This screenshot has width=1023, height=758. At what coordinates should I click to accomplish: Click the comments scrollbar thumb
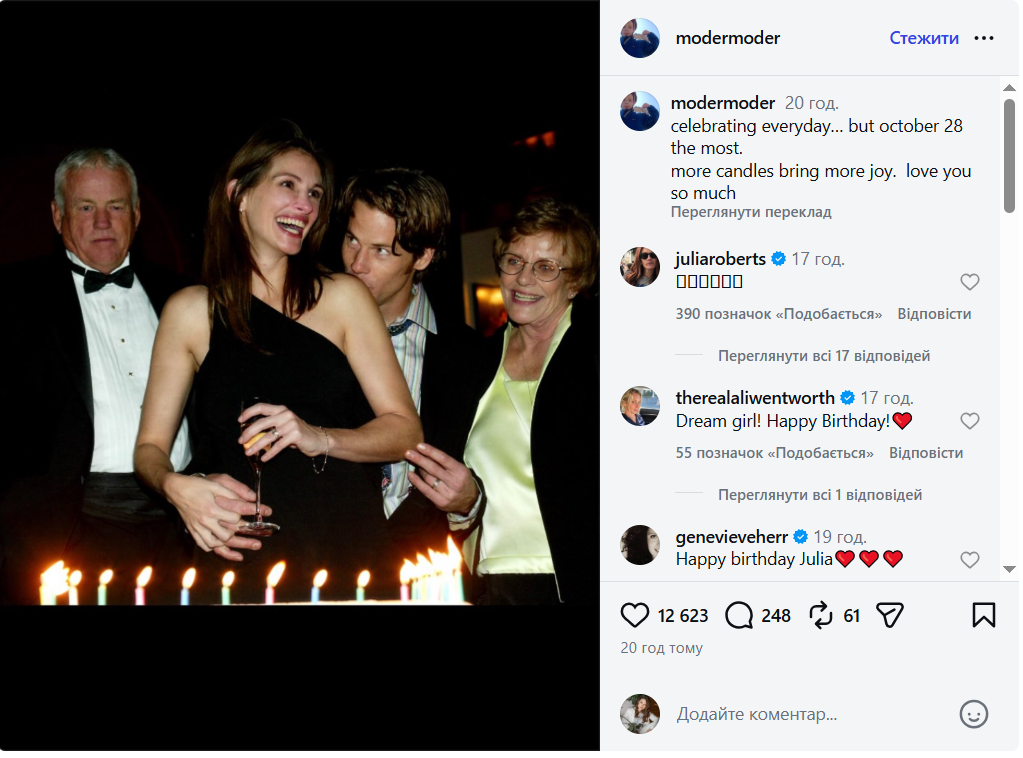[x=1009, y=155]
